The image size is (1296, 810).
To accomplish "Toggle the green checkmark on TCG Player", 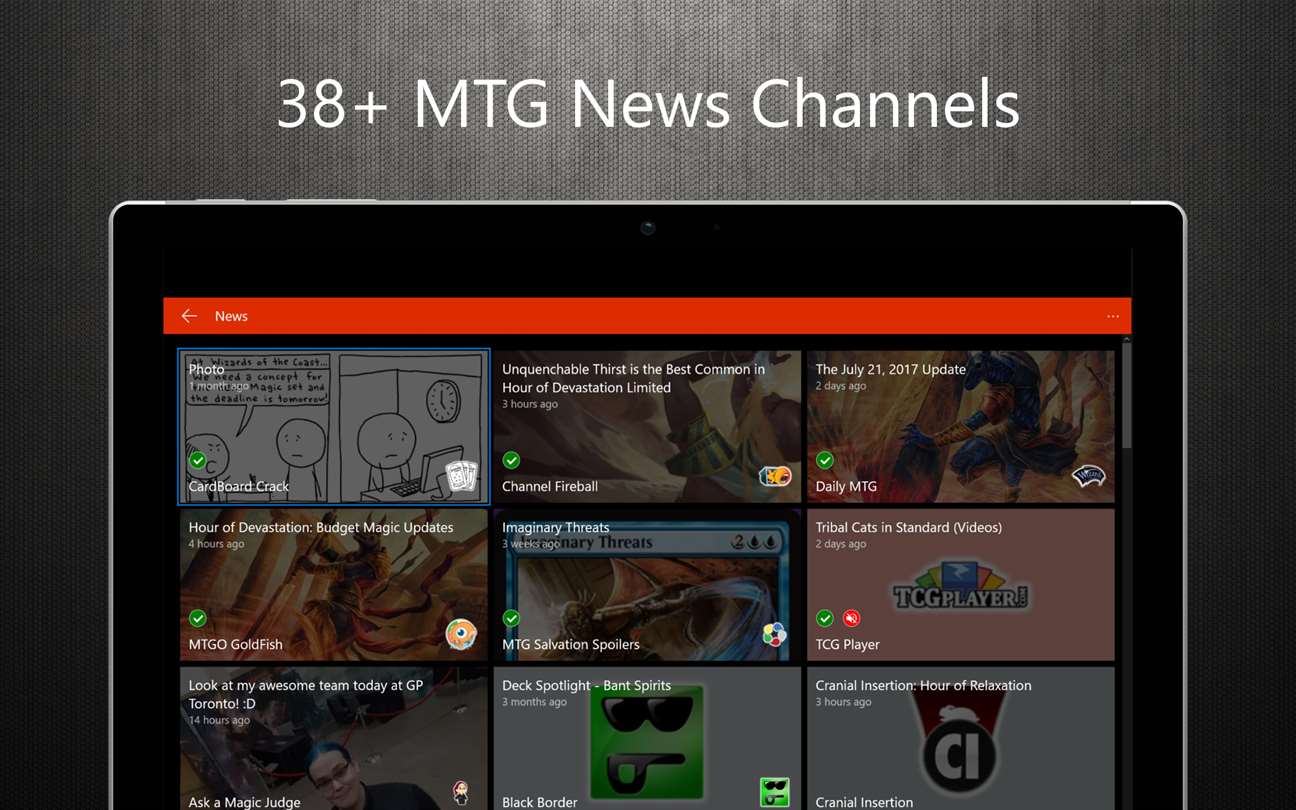I will pyautogui.click(x=825, y=618).
